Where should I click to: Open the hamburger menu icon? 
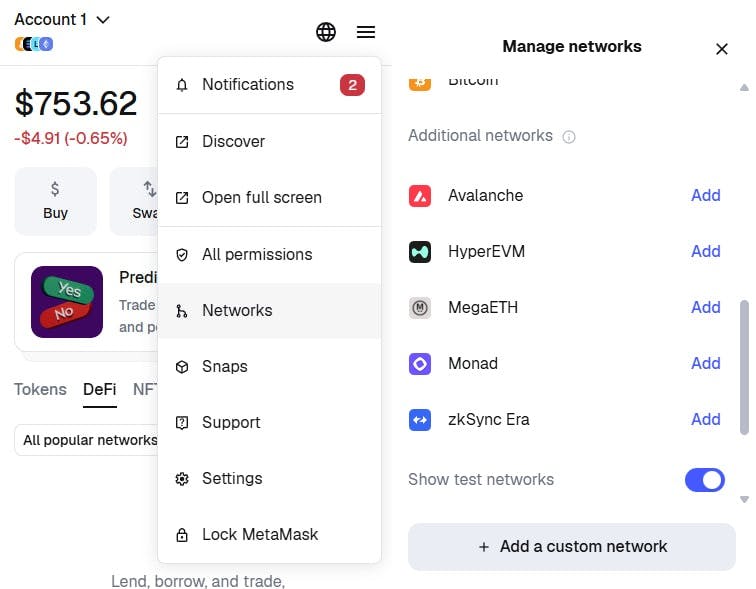[x=365, y=32]
